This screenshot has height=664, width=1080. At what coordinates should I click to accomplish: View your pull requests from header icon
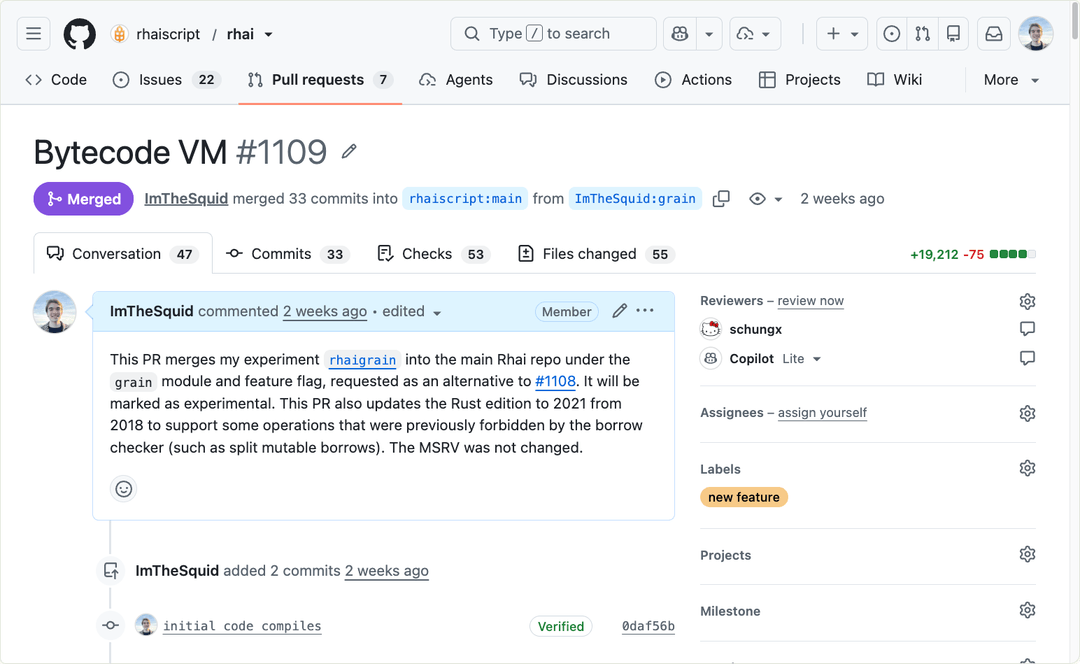pyautogui.click(x=922, y=34)
